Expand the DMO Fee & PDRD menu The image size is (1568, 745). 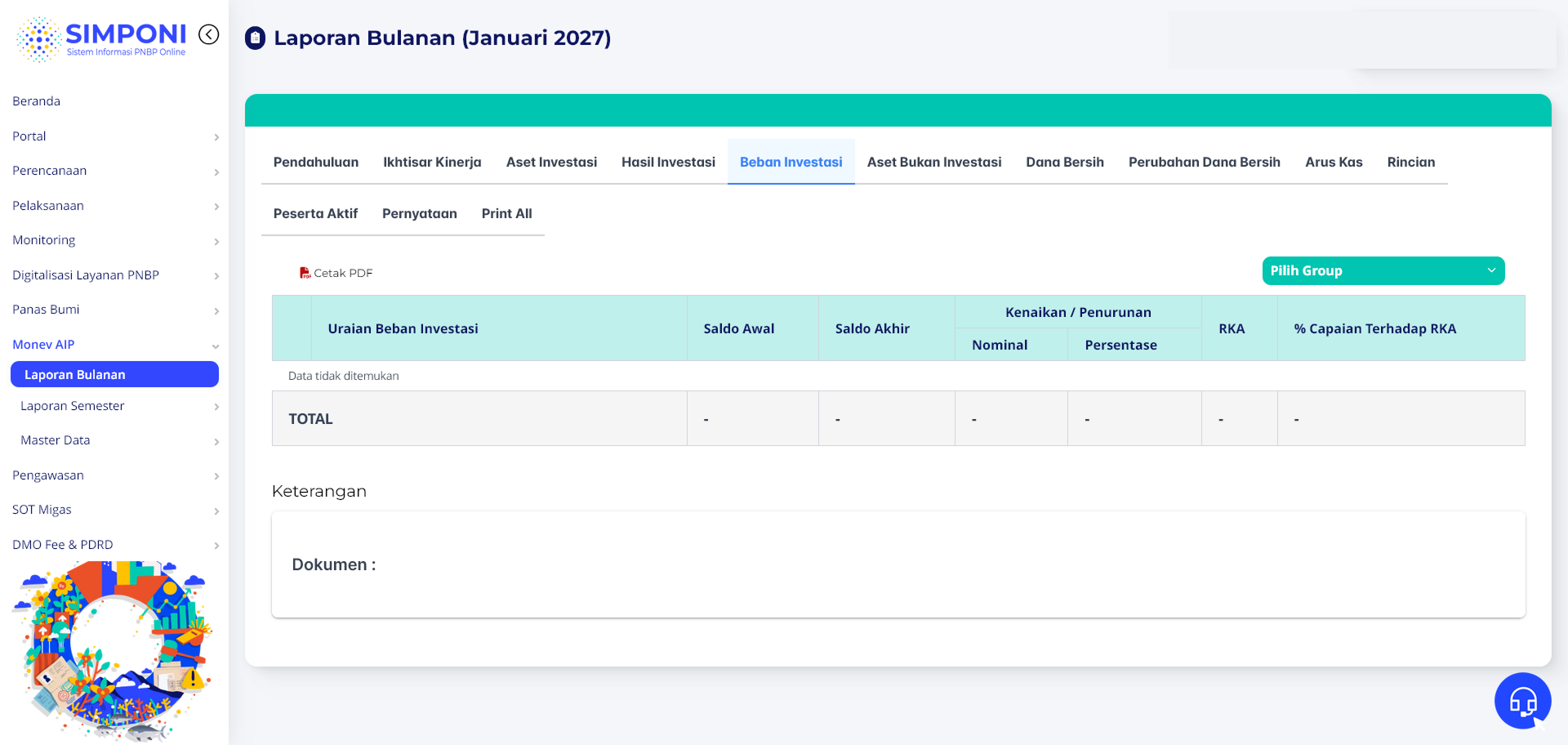coord(114,545)
